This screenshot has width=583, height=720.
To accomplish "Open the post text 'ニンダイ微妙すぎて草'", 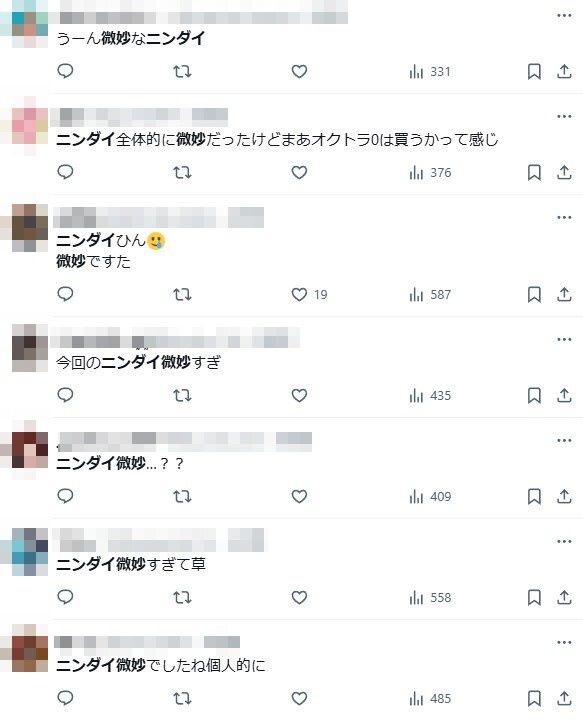I will point(131,564).
